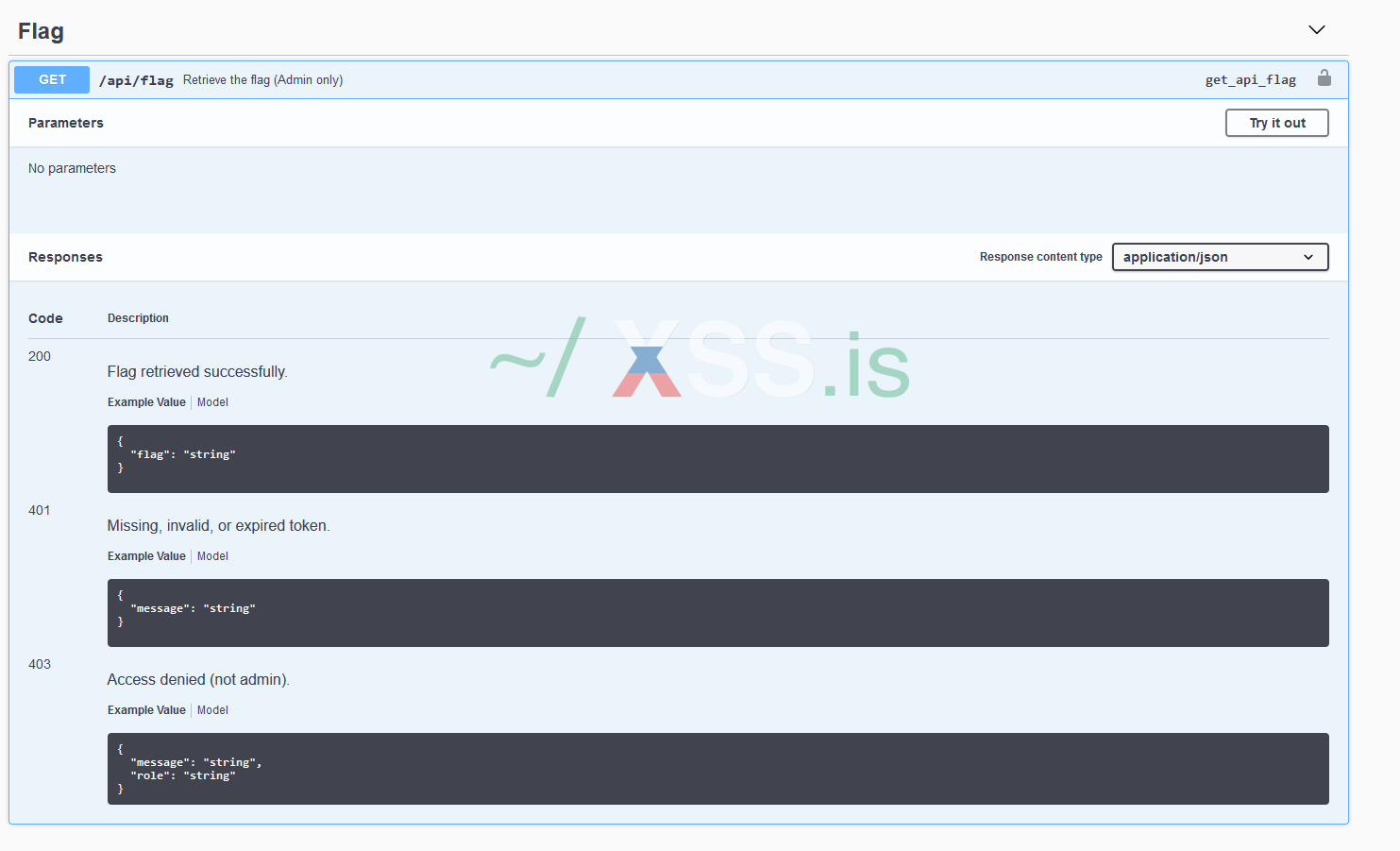Click the Flag section heading
The image size is (1400, 851).
coord(41,31)
